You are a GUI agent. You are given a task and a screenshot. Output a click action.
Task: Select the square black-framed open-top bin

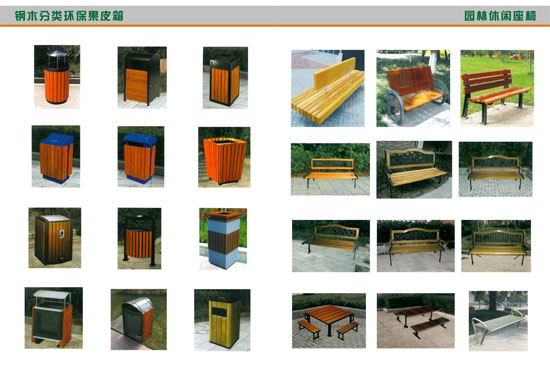[225, 78]
